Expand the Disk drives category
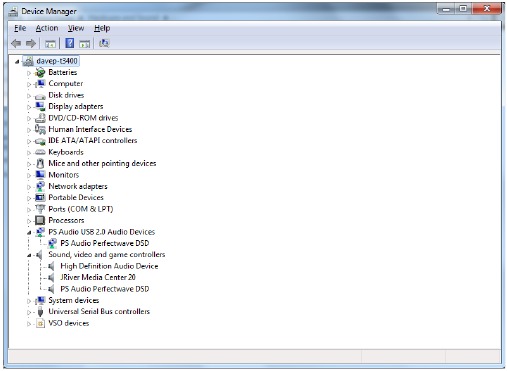The image size is (507, 371). [x=29, y=96]
